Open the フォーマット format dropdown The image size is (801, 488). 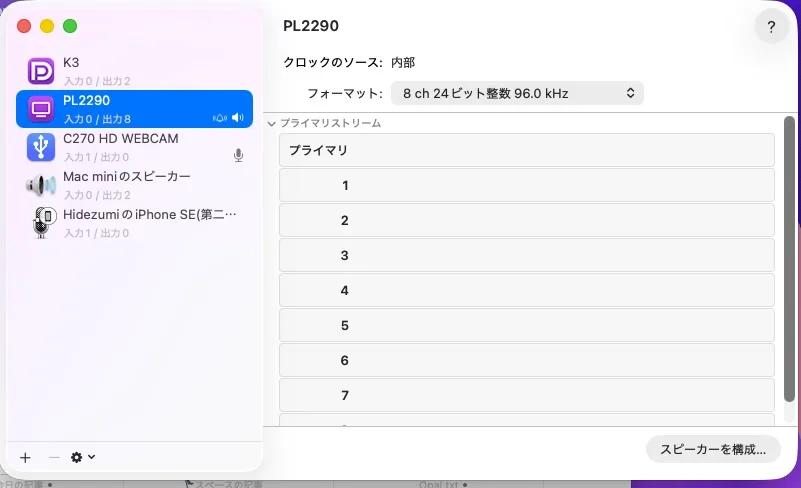click(515, 93)
